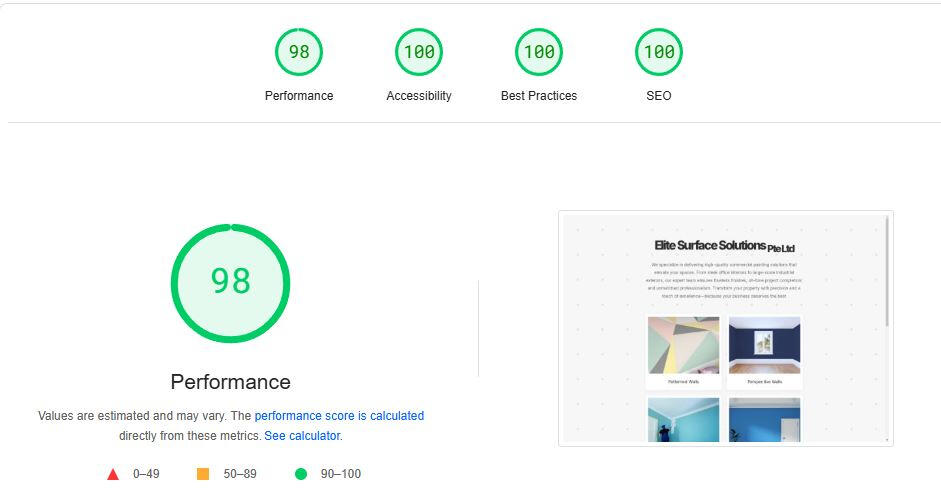Click the large Performance heading text
This screenshot has height=501, width=941.
(230, 382)
